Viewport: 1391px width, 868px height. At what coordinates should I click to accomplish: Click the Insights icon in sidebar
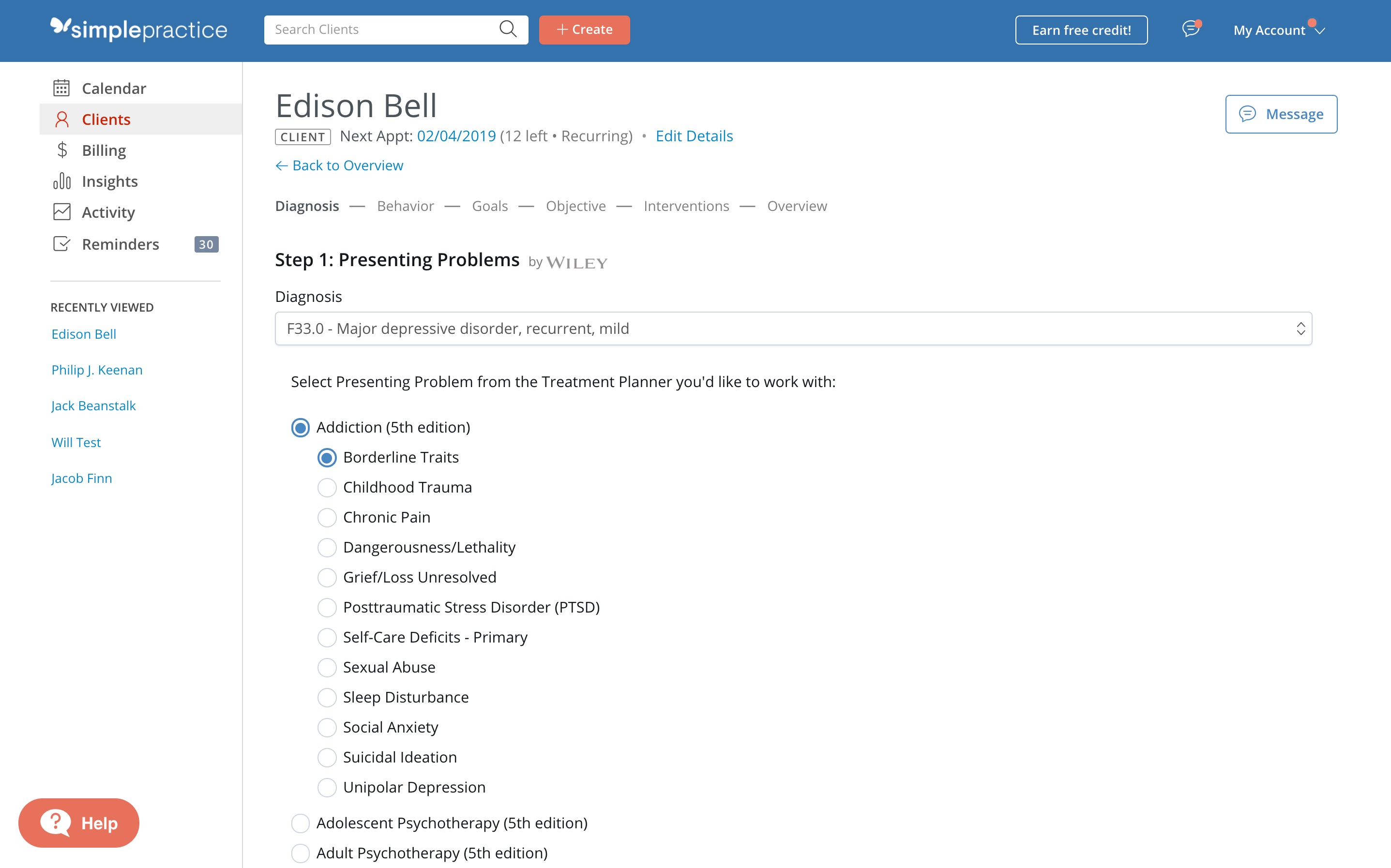pos(62,181)
